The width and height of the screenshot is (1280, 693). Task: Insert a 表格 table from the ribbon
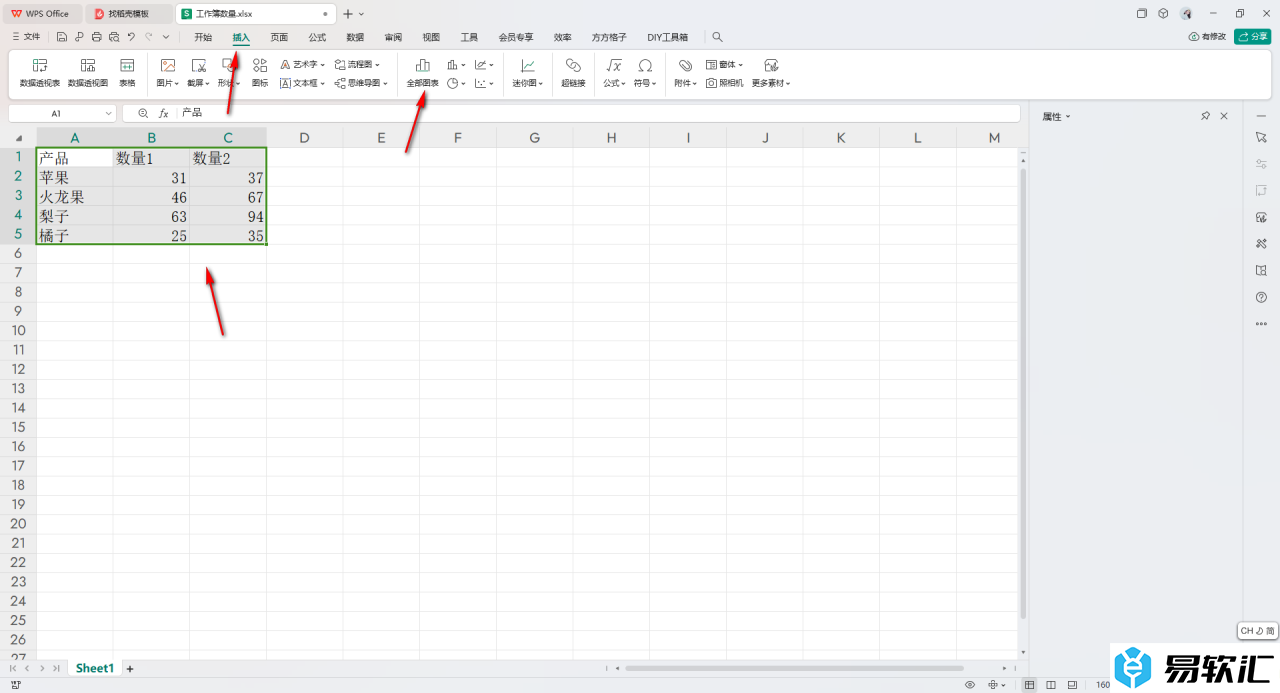[x=127, y=73]
